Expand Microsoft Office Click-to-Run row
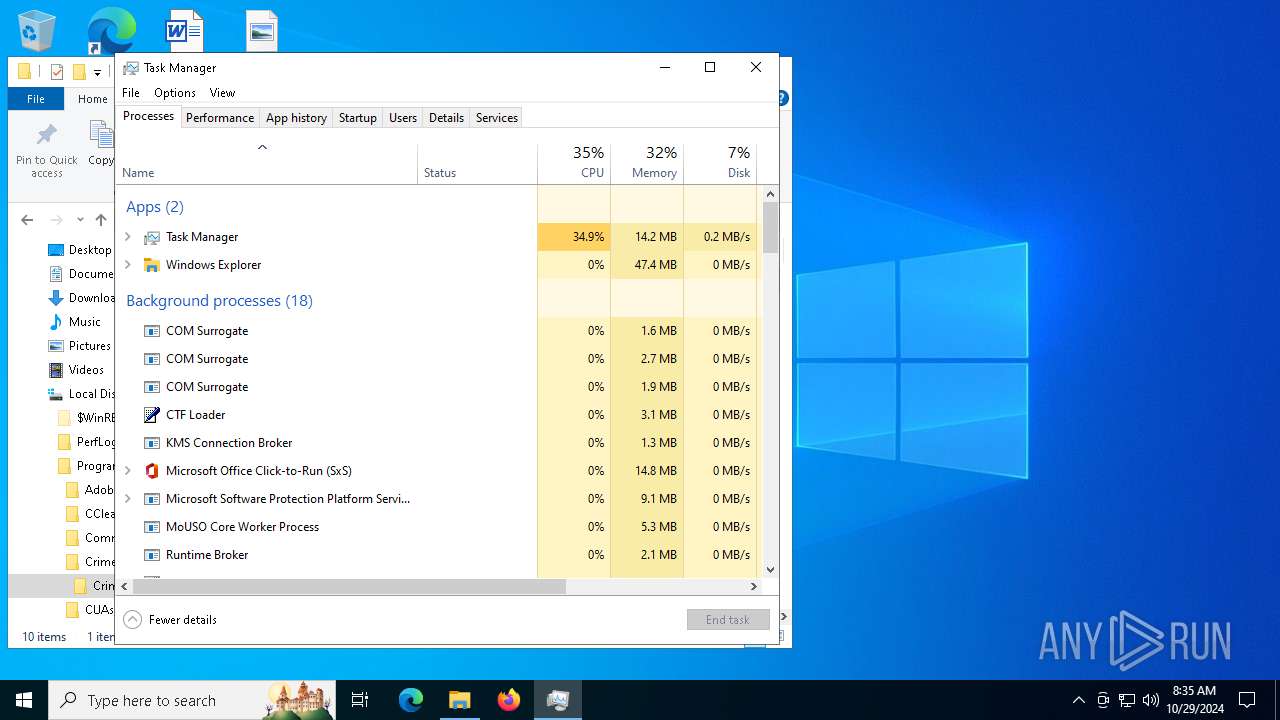The height and width of the screenshot is (720, 1280). point(128,471)
